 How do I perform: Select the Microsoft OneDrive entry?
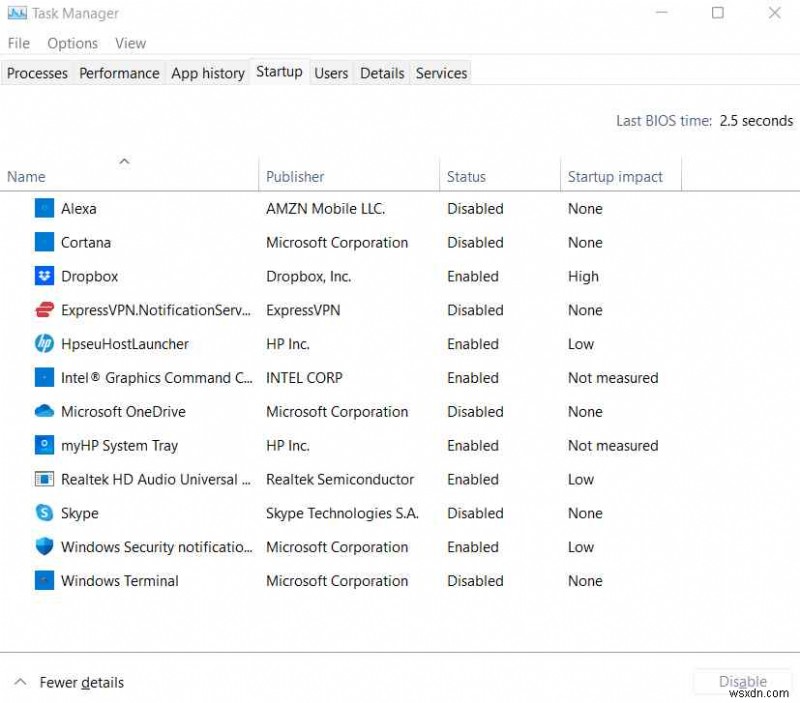(123, 412)
